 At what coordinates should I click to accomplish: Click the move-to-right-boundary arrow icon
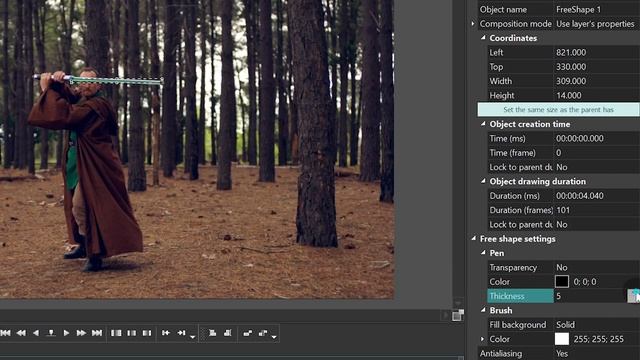pos(181,333)
